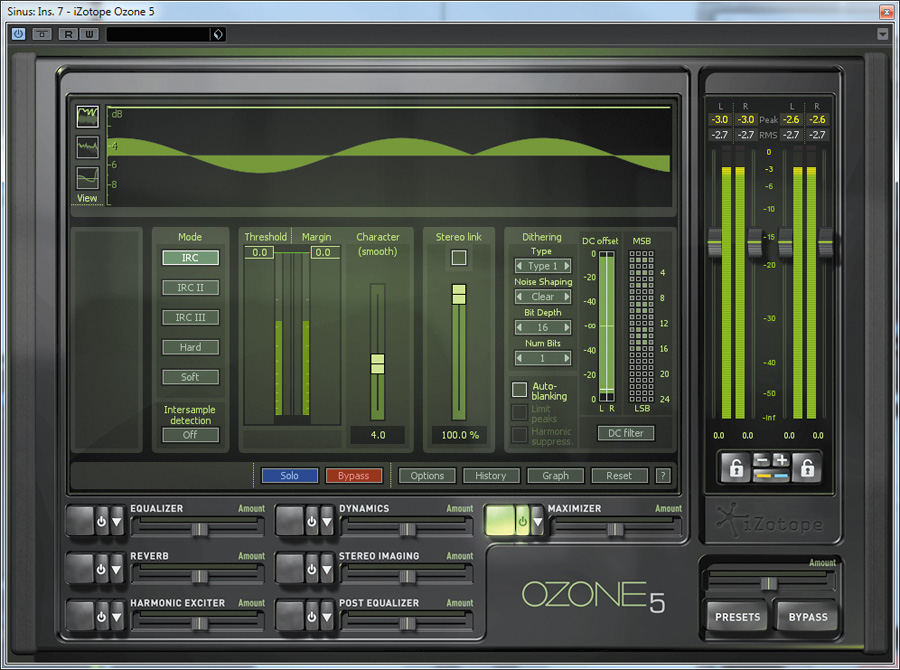The image size is (900, 670).
Task: Select IRC maximizer mode
Action: coord(190,258)
